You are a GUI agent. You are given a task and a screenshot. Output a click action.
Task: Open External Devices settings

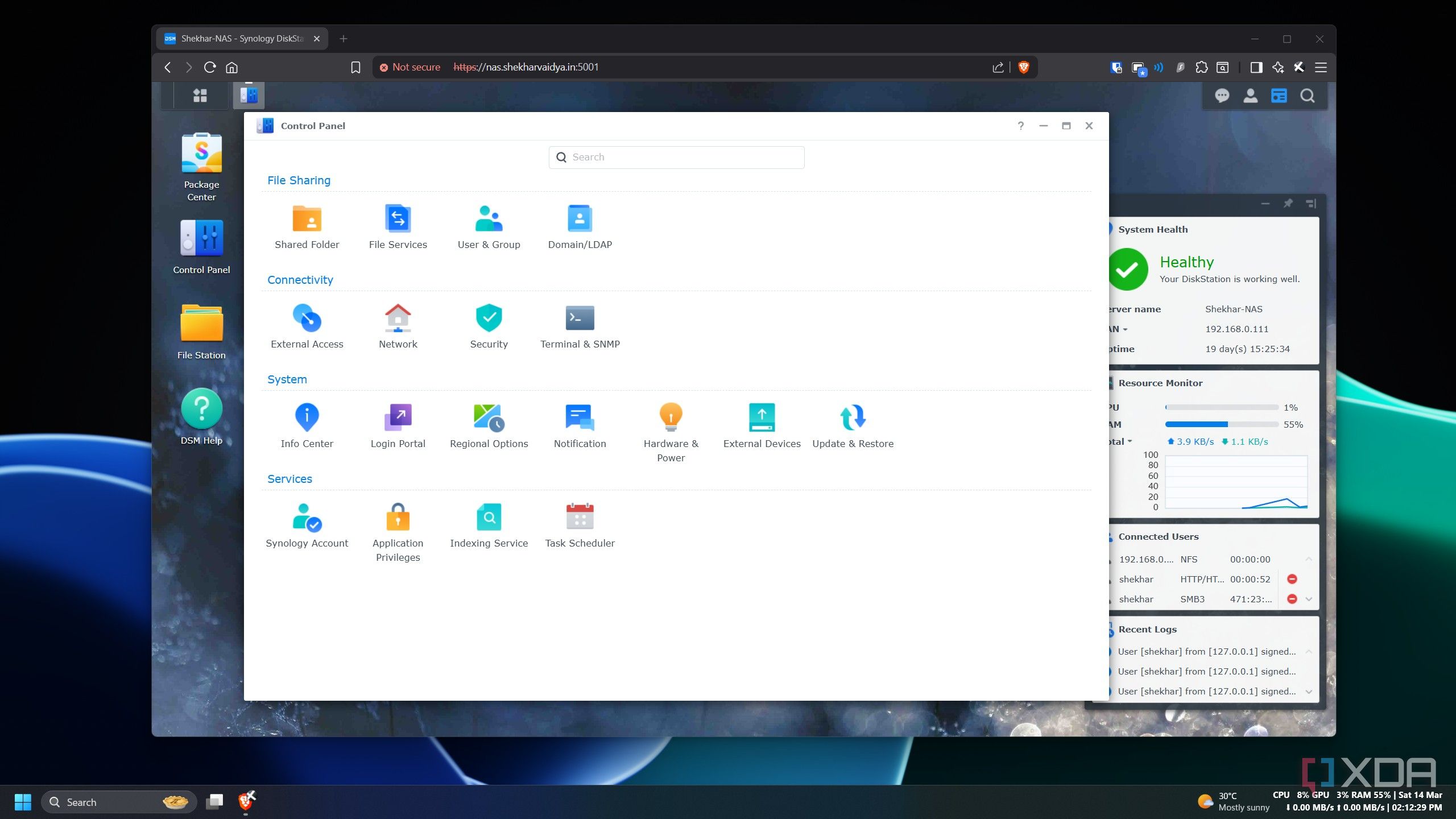pyautogui.click(x=762, y=427)
